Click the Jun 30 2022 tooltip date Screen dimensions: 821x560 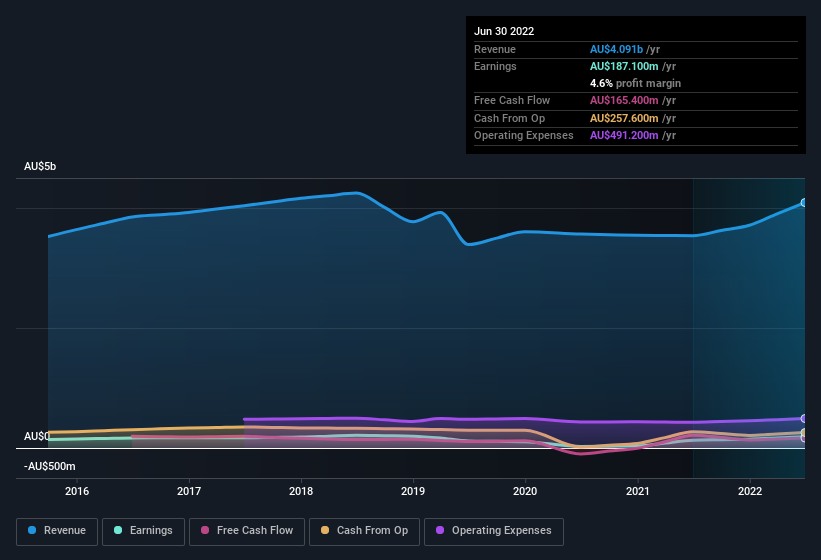(504, 31)
